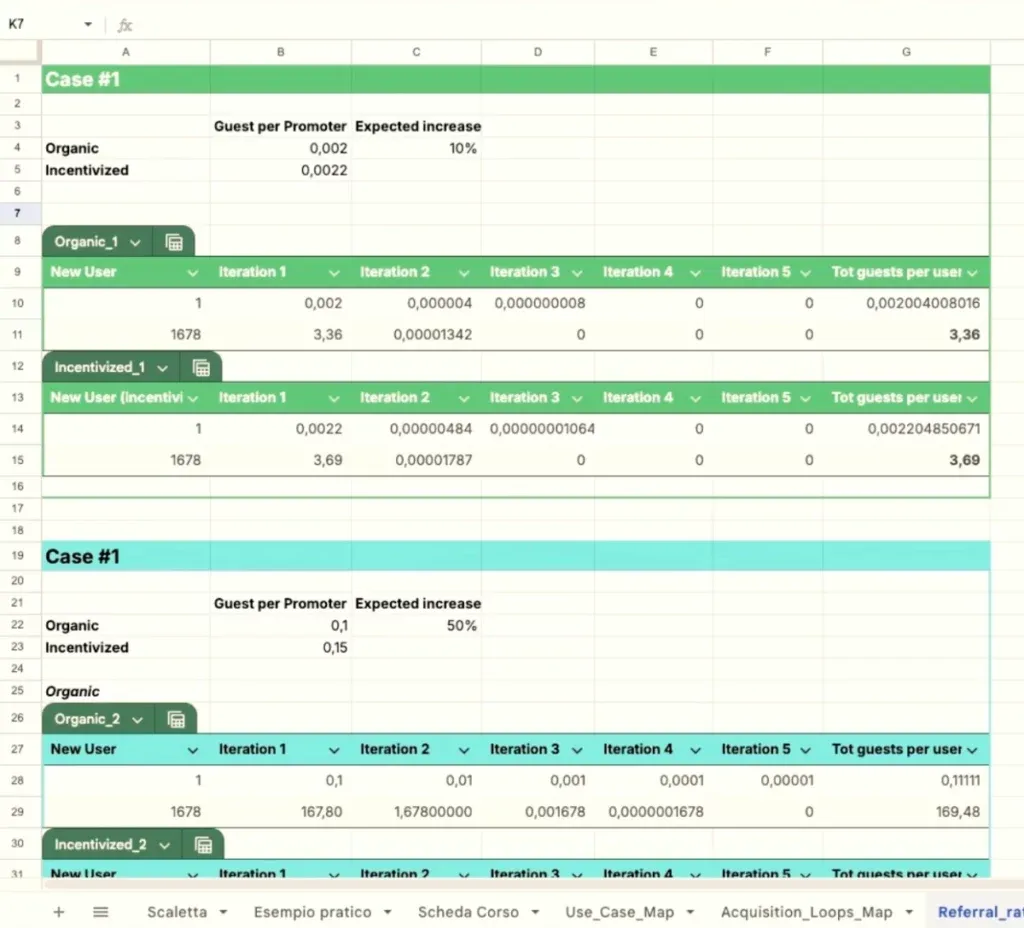Switch to the Scaletta sheet tab
The image size is (1024, 928).
[177, 912]
